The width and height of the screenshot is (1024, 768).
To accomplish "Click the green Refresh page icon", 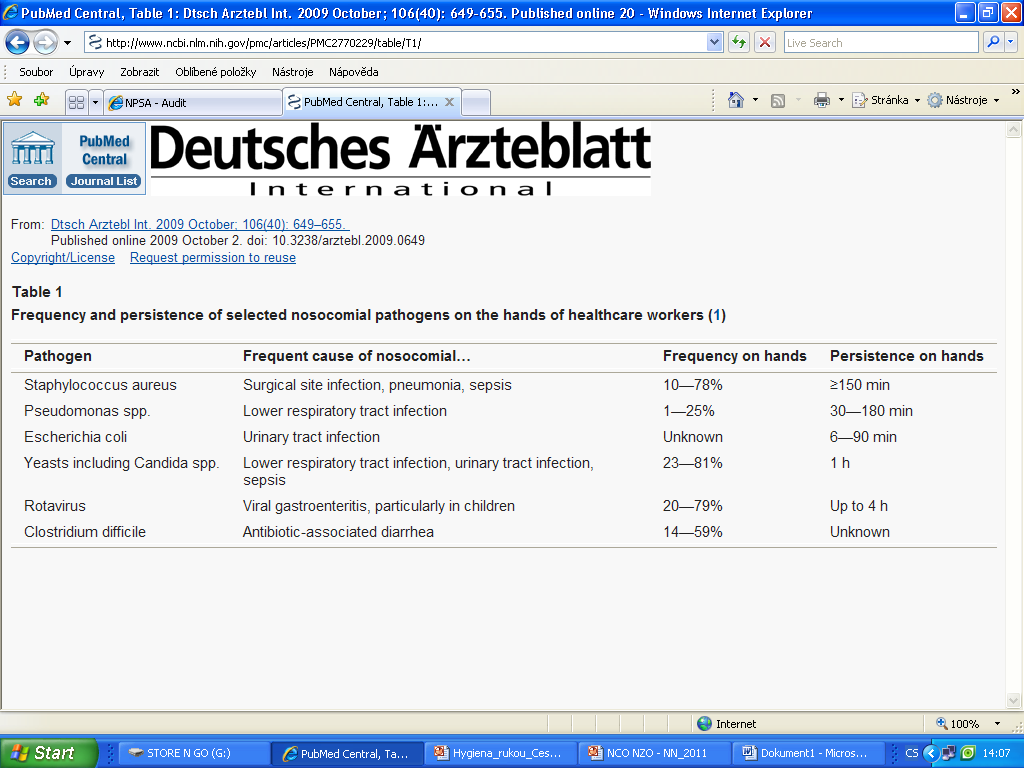I will tap(739, 43).
